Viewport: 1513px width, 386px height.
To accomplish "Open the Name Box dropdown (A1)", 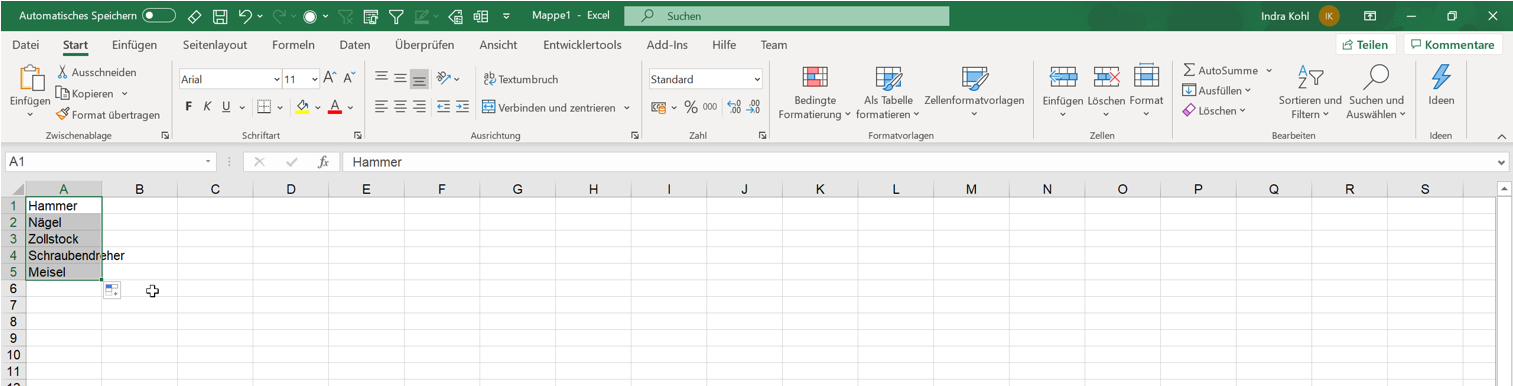I will (209, 162).
